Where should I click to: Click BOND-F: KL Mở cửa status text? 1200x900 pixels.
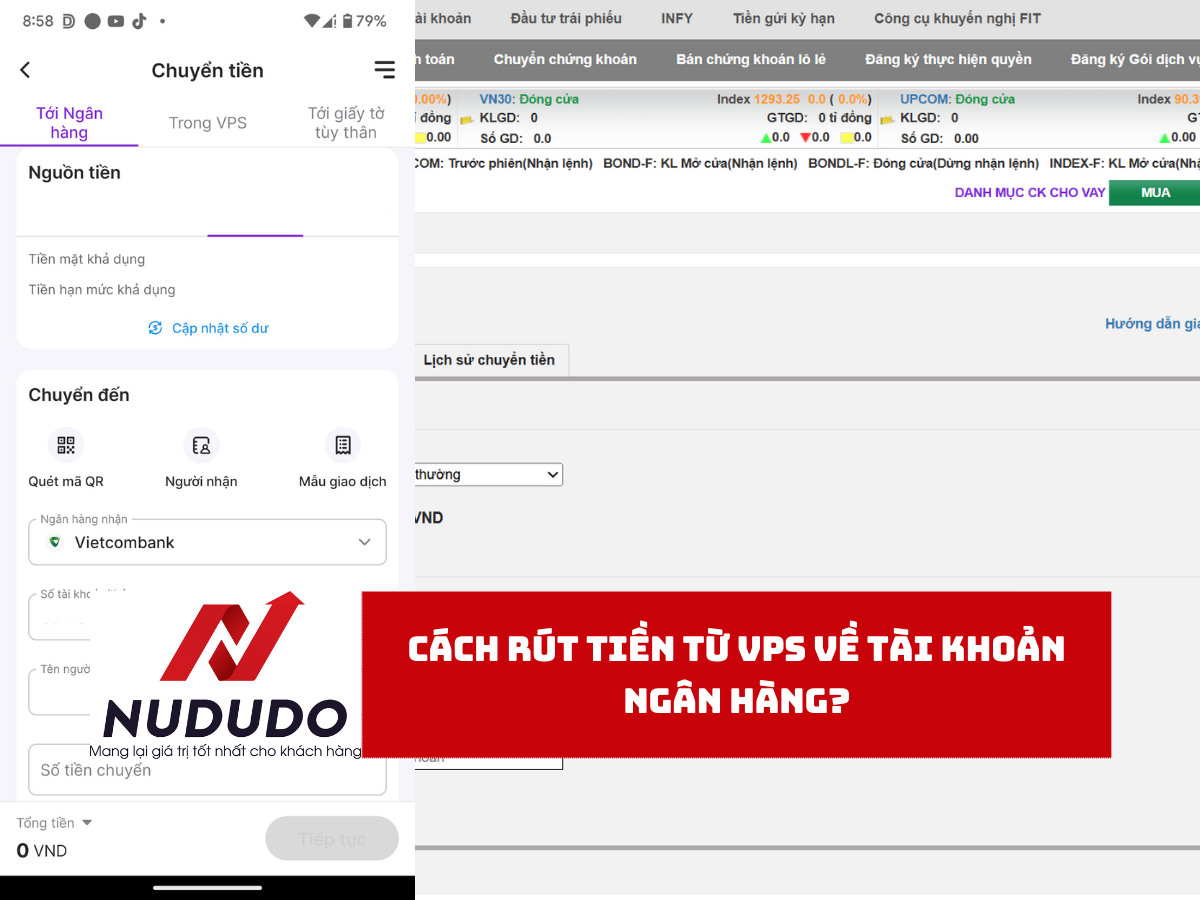700,163
